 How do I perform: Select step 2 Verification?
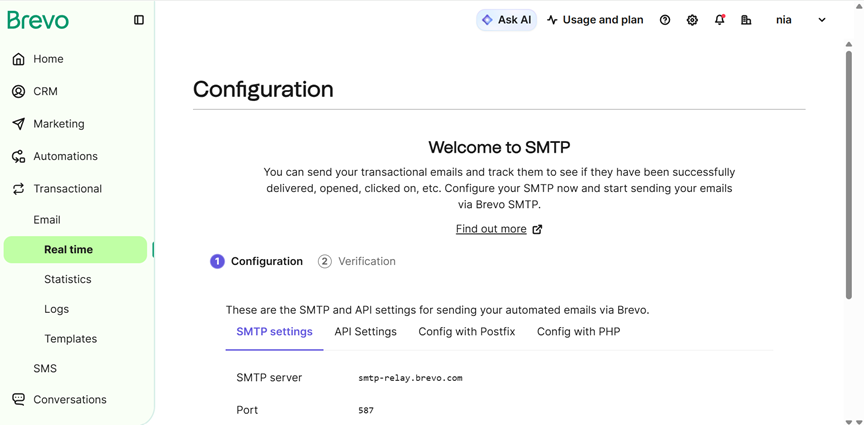click(x=357, y=261)
